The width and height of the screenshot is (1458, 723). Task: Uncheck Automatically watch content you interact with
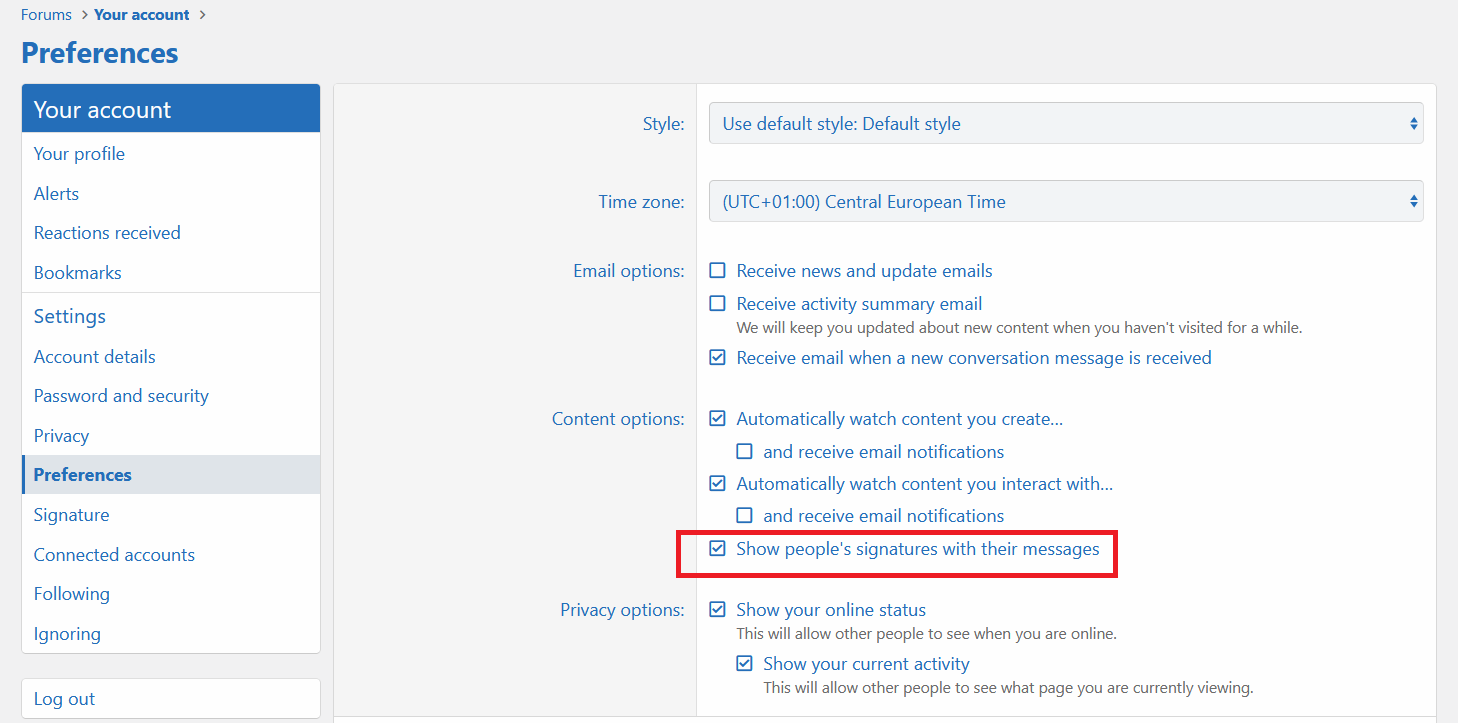717,484
